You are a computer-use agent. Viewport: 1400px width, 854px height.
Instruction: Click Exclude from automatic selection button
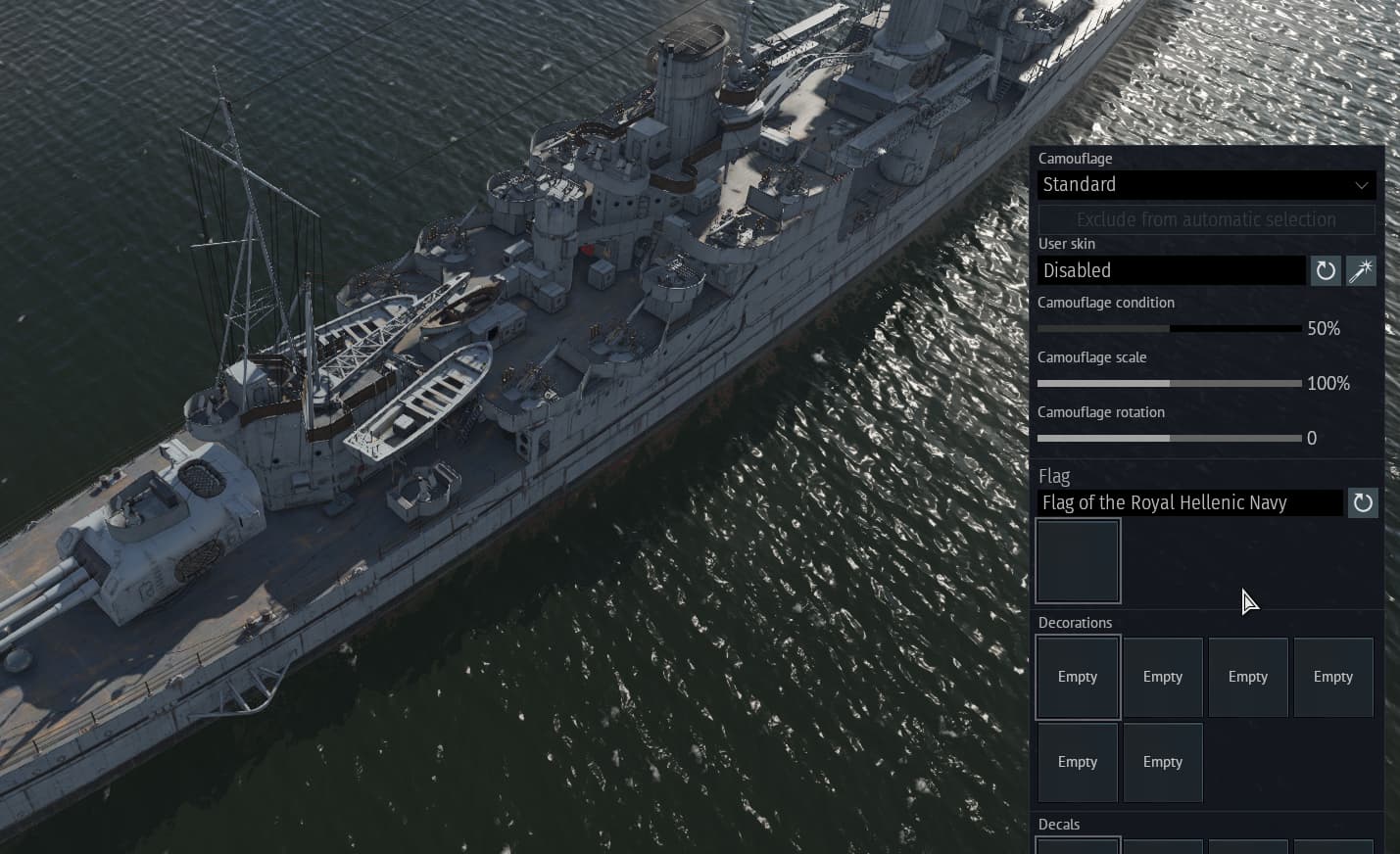click(1206, 219)
